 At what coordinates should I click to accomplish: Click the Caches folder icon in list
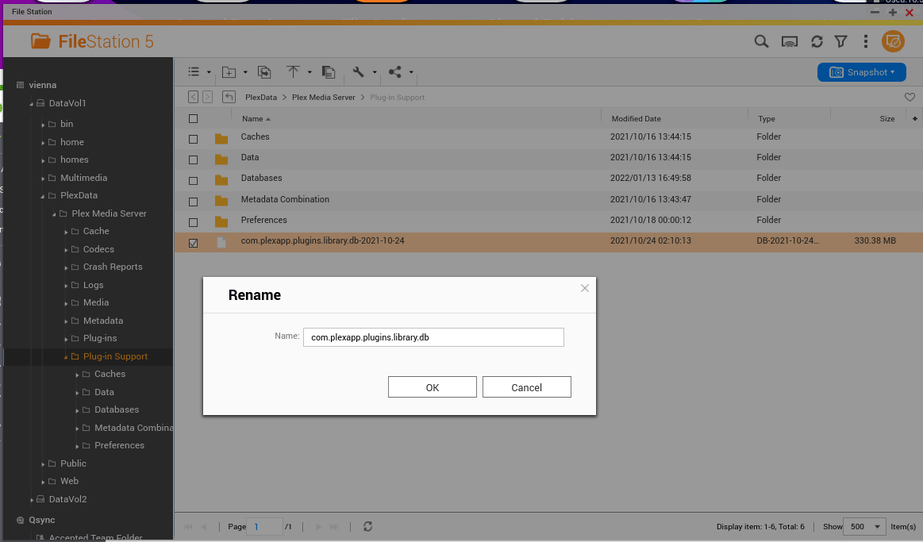click(221, 139)
